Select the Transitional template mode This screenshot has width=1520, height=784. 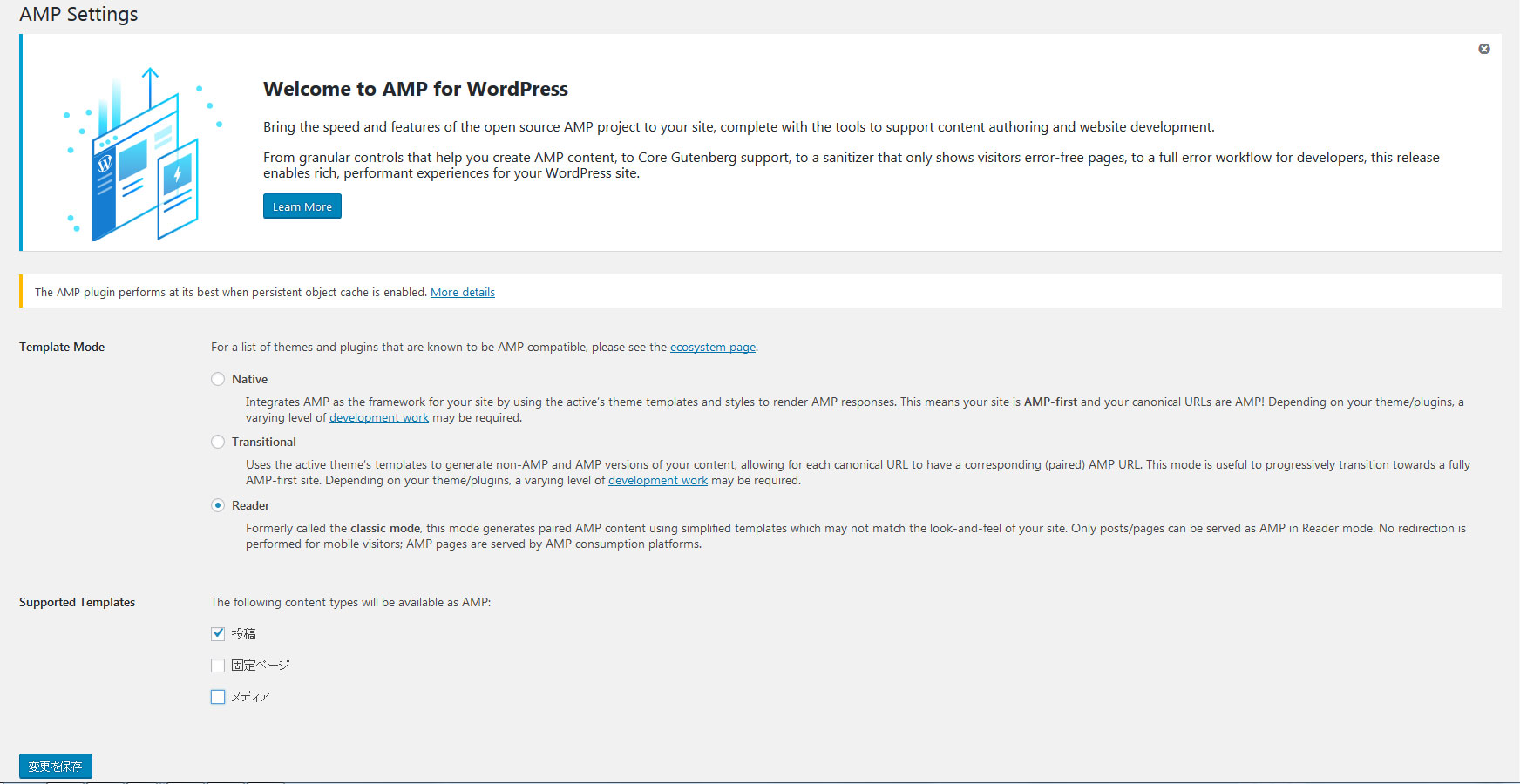(218, 442)
